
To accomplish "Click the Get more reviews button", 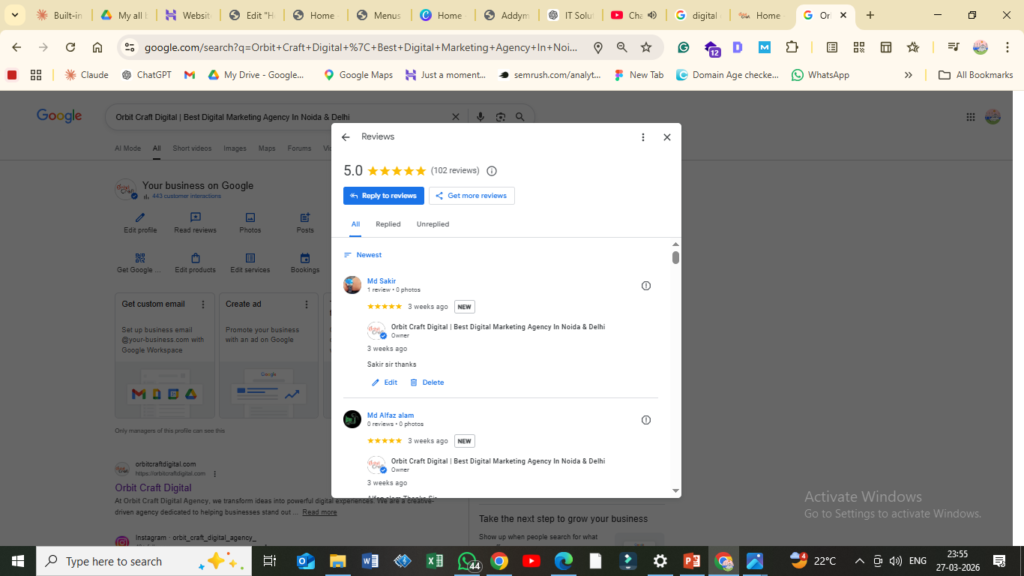I will pos(472,196).
